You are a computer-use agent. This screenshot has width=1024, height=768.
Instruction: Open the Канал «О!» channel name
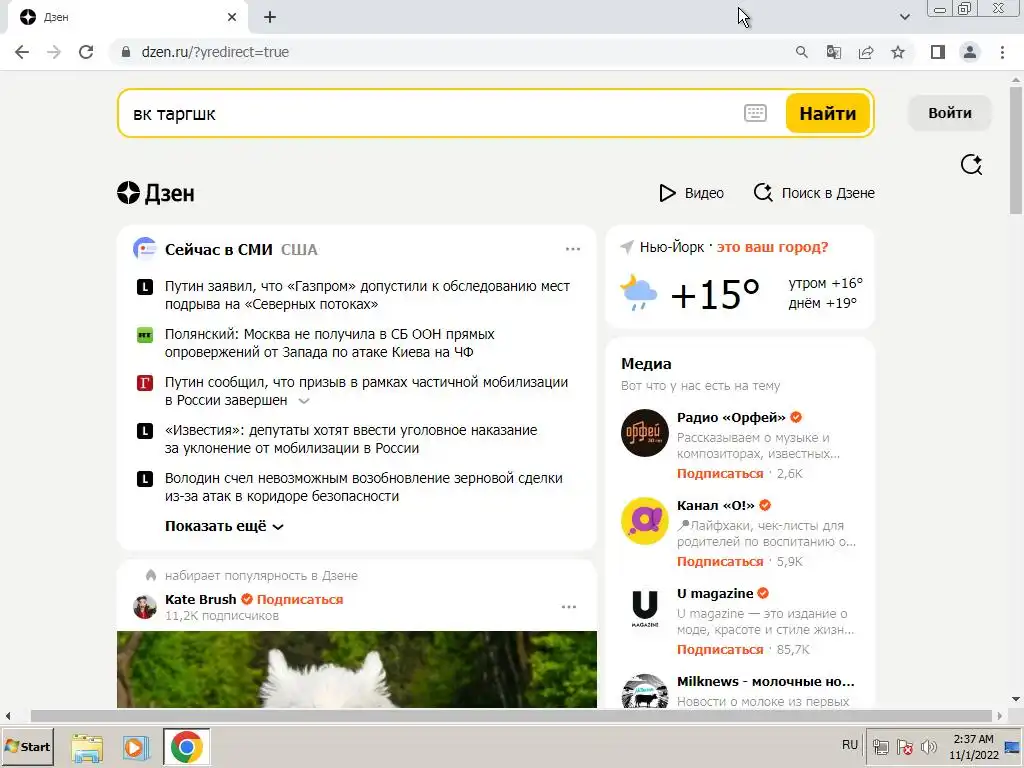(x=715, y=505)
